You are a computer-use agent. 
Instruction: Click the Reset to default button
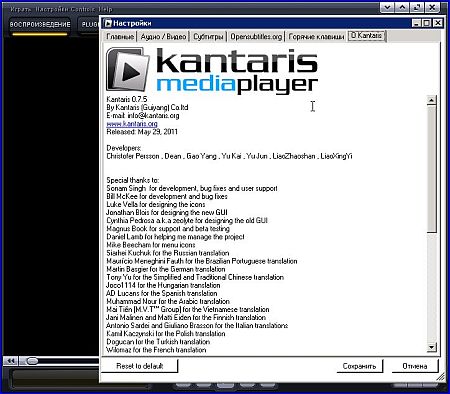[140, 366]
